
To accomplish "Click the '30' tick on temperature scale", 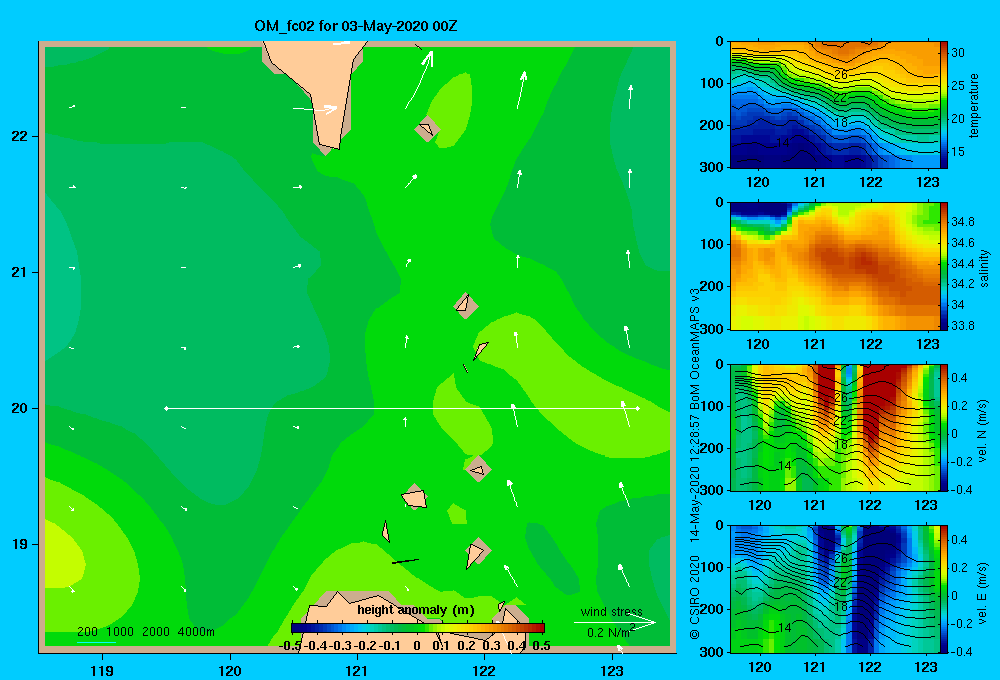I will point(958,53).
